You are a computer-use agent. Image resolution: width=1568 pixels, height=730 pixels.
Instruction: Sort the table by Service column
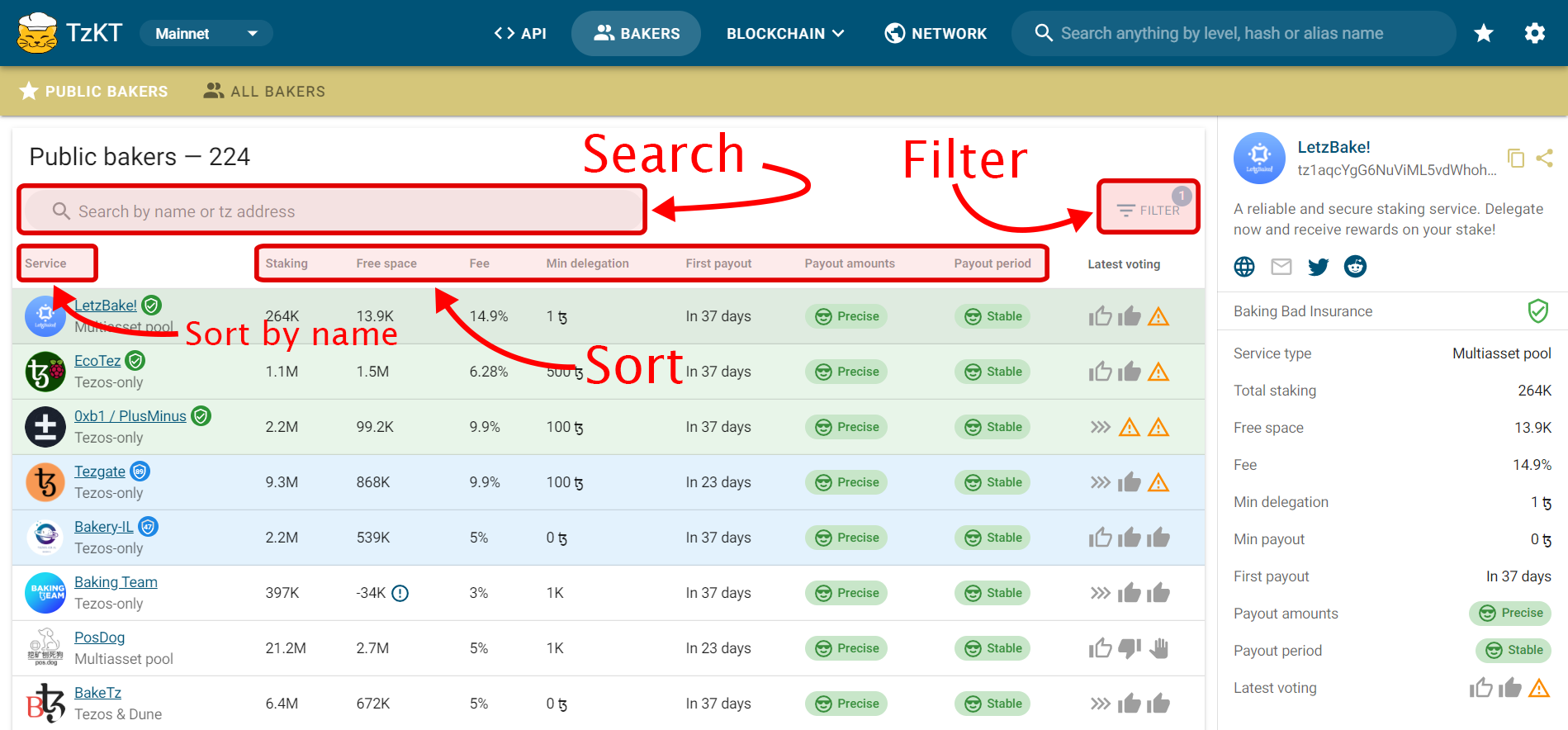pyautogui.click(x=45, y=263)
